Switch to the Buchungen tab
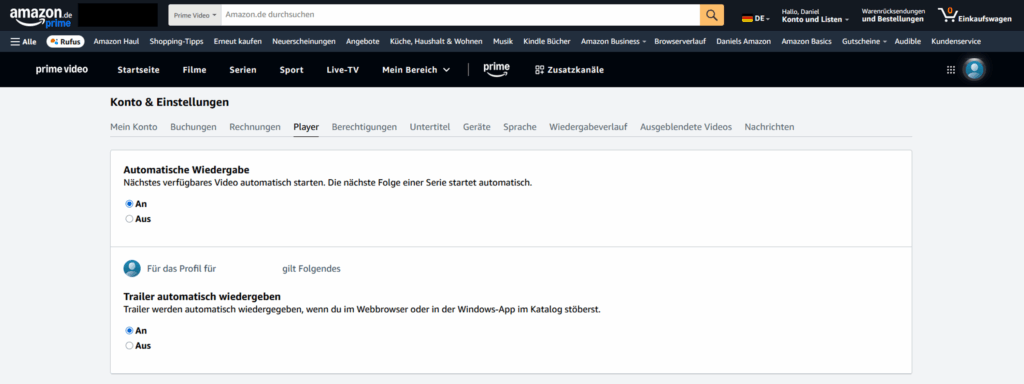The image size is (1024, 384). 193,127
